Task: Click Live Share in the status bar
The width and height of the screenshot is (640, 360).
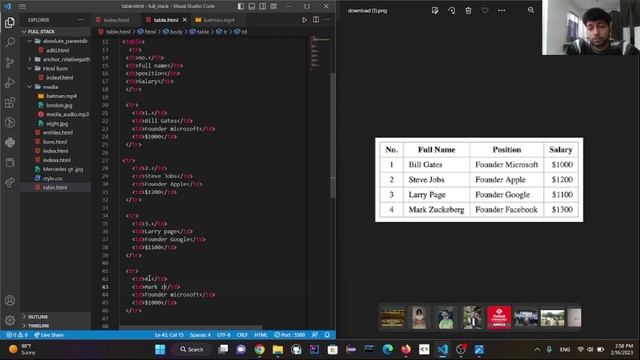Action: (x=49, y=335)
